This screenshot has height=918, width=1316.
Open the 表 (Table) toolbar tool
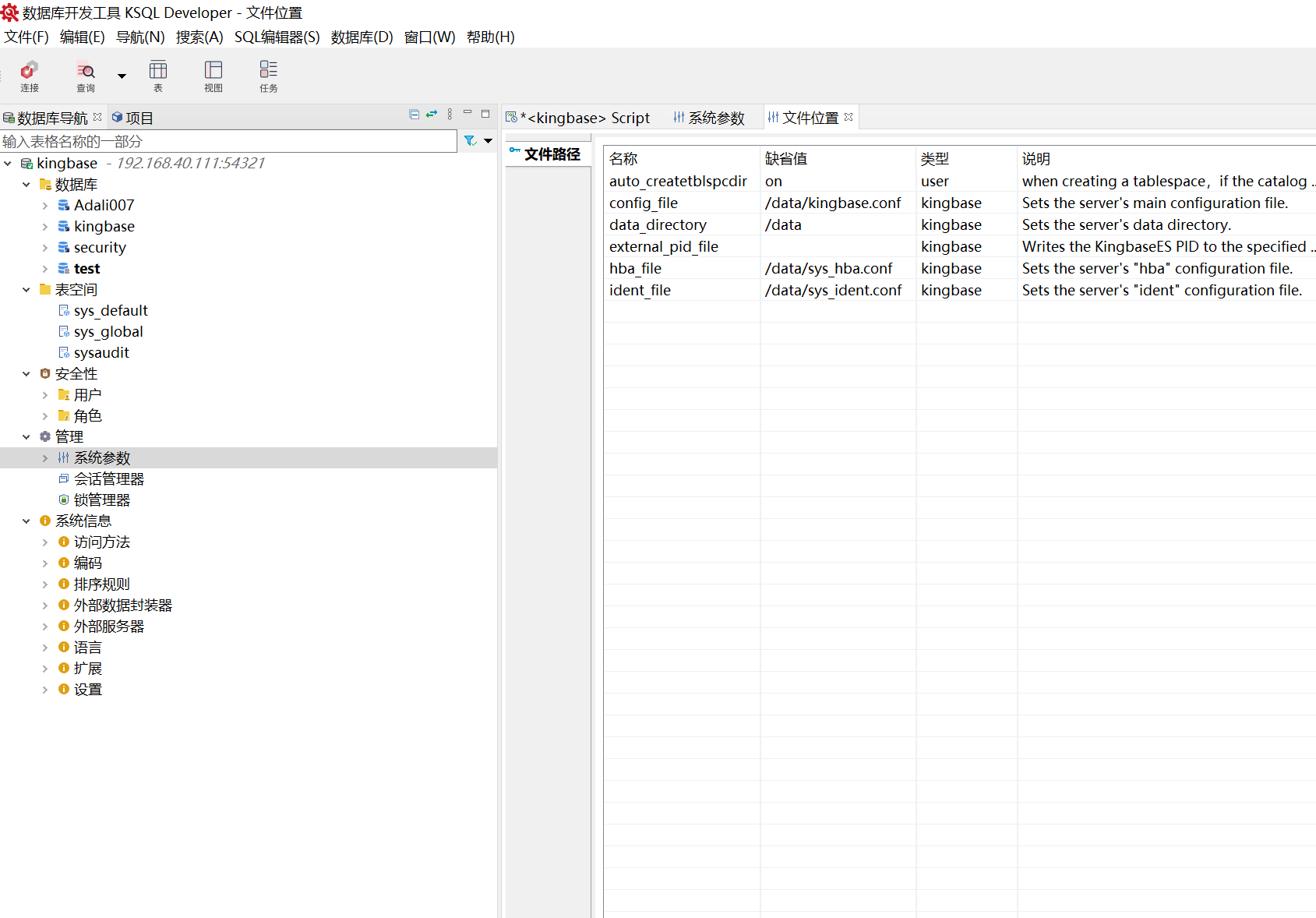pyautogui.click(x=158, y=76)
